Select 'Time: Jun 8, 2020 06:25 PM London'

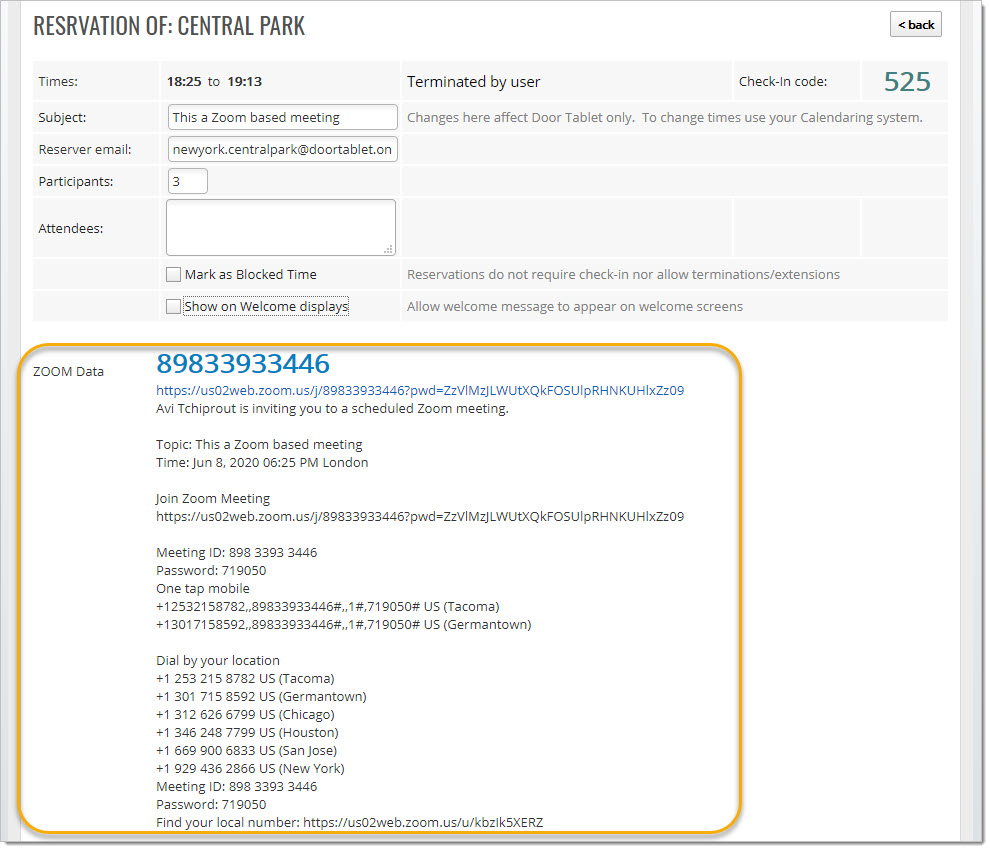pos(262,462)
